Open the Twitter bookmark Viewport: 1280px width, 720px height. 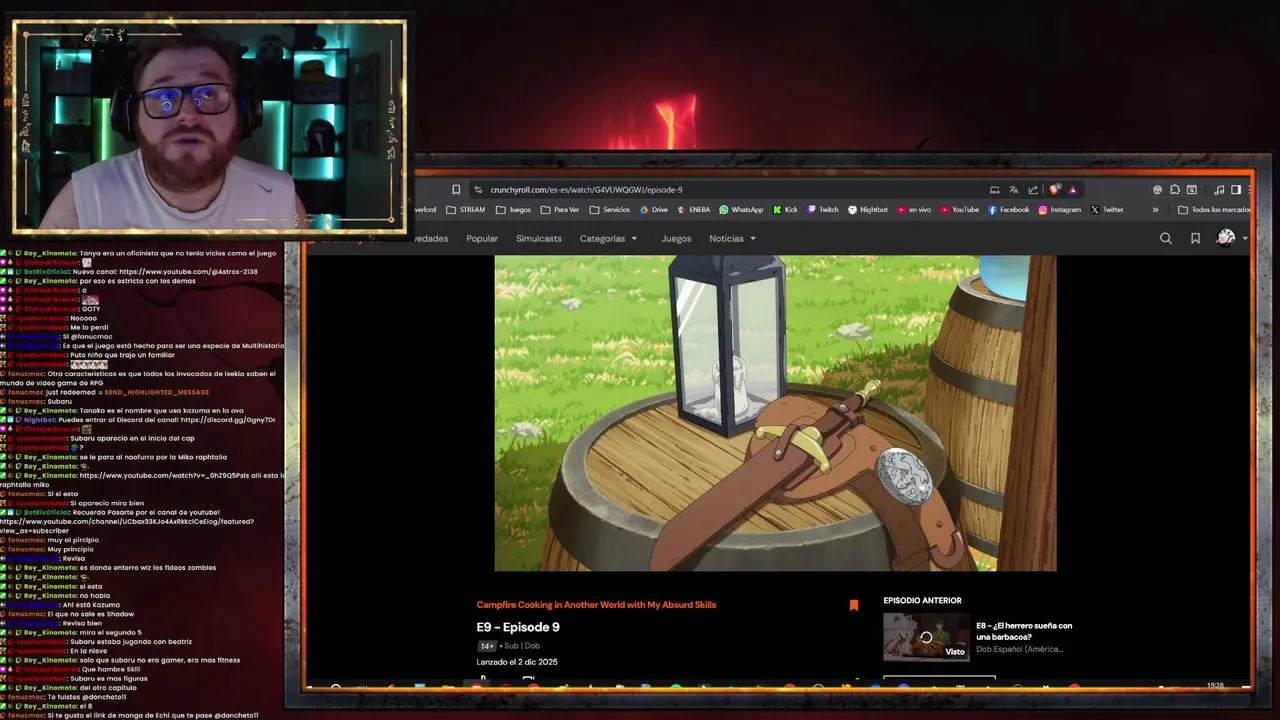pos(1107,210)
